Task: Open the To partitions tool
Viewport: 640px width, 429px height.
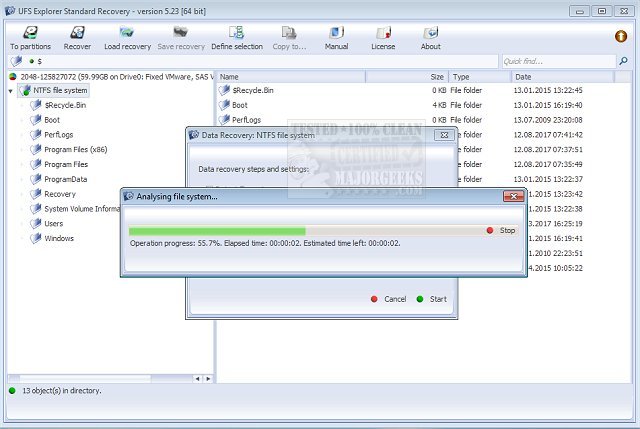Action: click(x=30, y=38)
